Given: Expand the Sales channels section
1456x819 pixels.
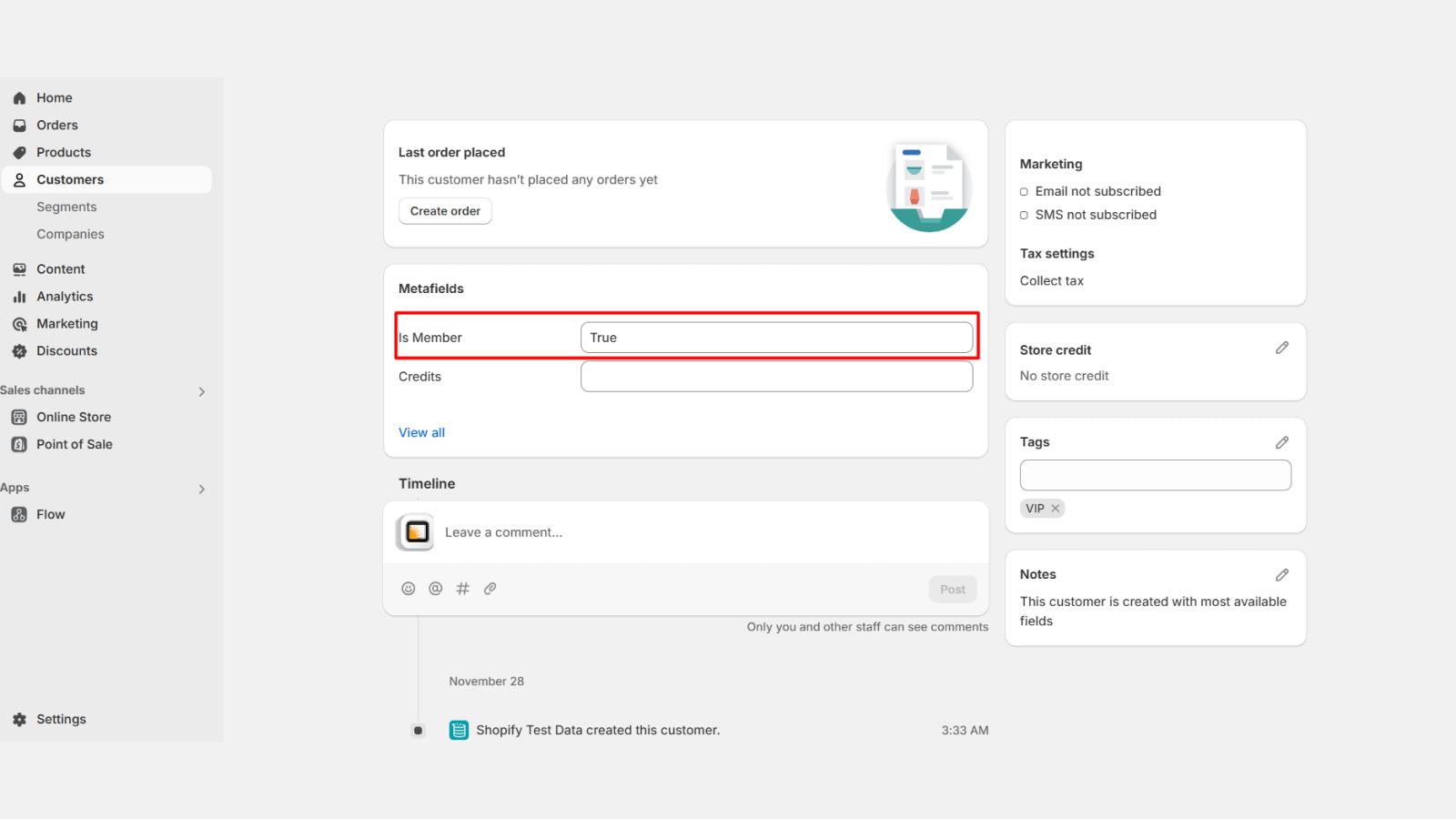Looking at the screenshot, I should pyautogui.click(x=202, y=391).
